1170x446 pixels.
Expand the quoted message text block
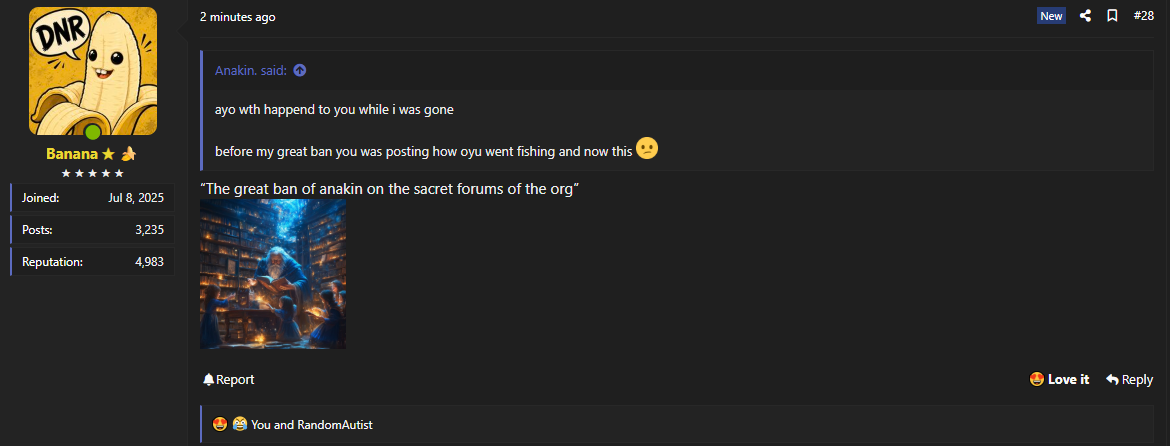click(x=678, y=131)
